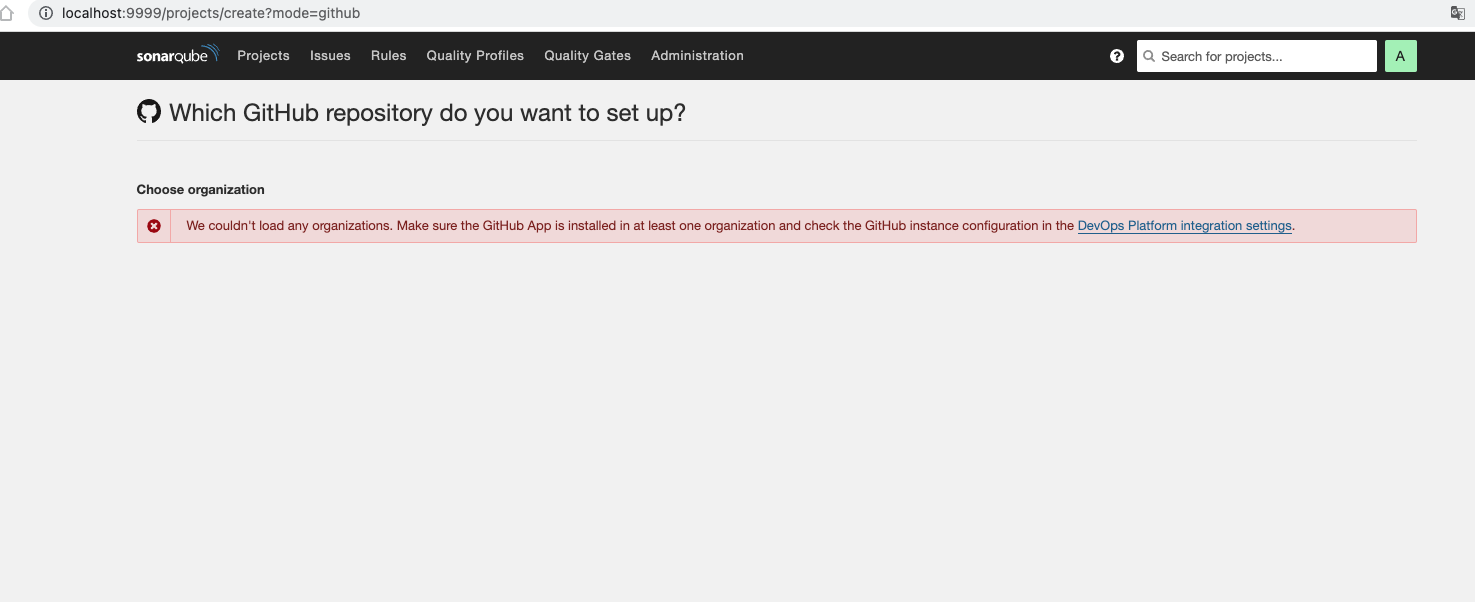
Task: Select the localhost URL in address bar
Action: [x=211, y=13]
